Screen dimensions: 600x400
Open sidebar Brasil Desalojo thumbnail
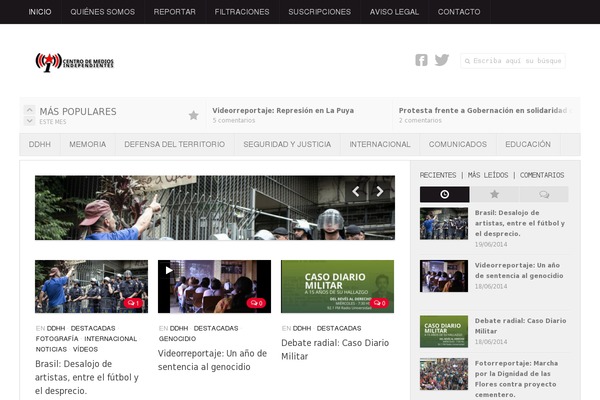pyautogui.click(x=444, y=224)
